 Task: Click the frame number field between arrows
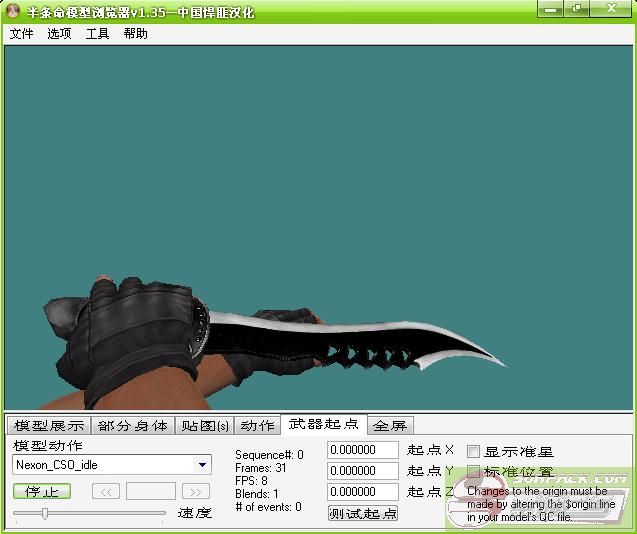[x=151, y=491]
